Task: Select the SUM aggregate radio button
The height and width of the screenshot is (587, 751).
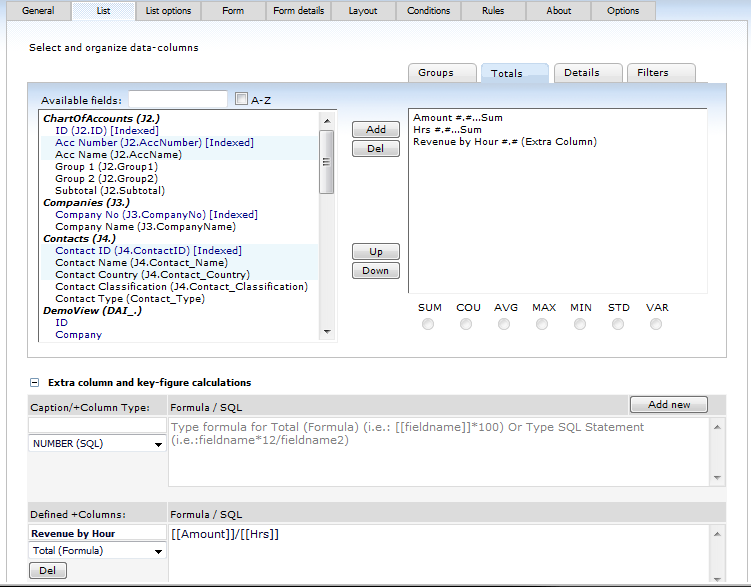Action: click(x=428, y=324)
